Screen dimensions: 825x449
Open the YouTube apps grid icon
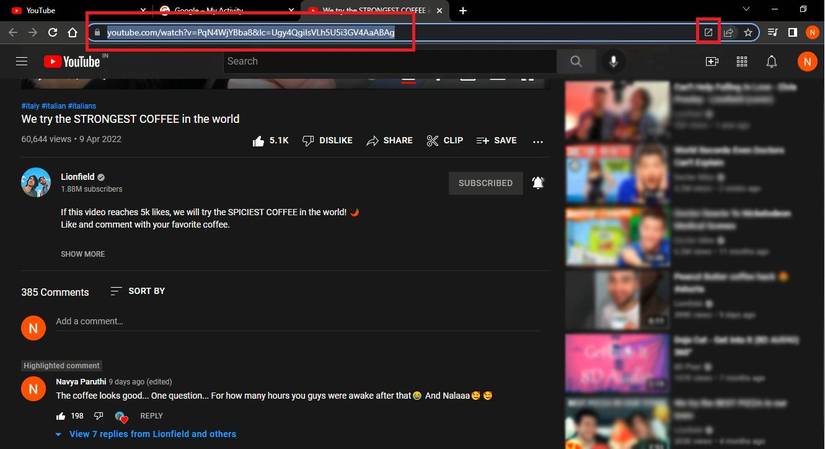pos(742,62)
